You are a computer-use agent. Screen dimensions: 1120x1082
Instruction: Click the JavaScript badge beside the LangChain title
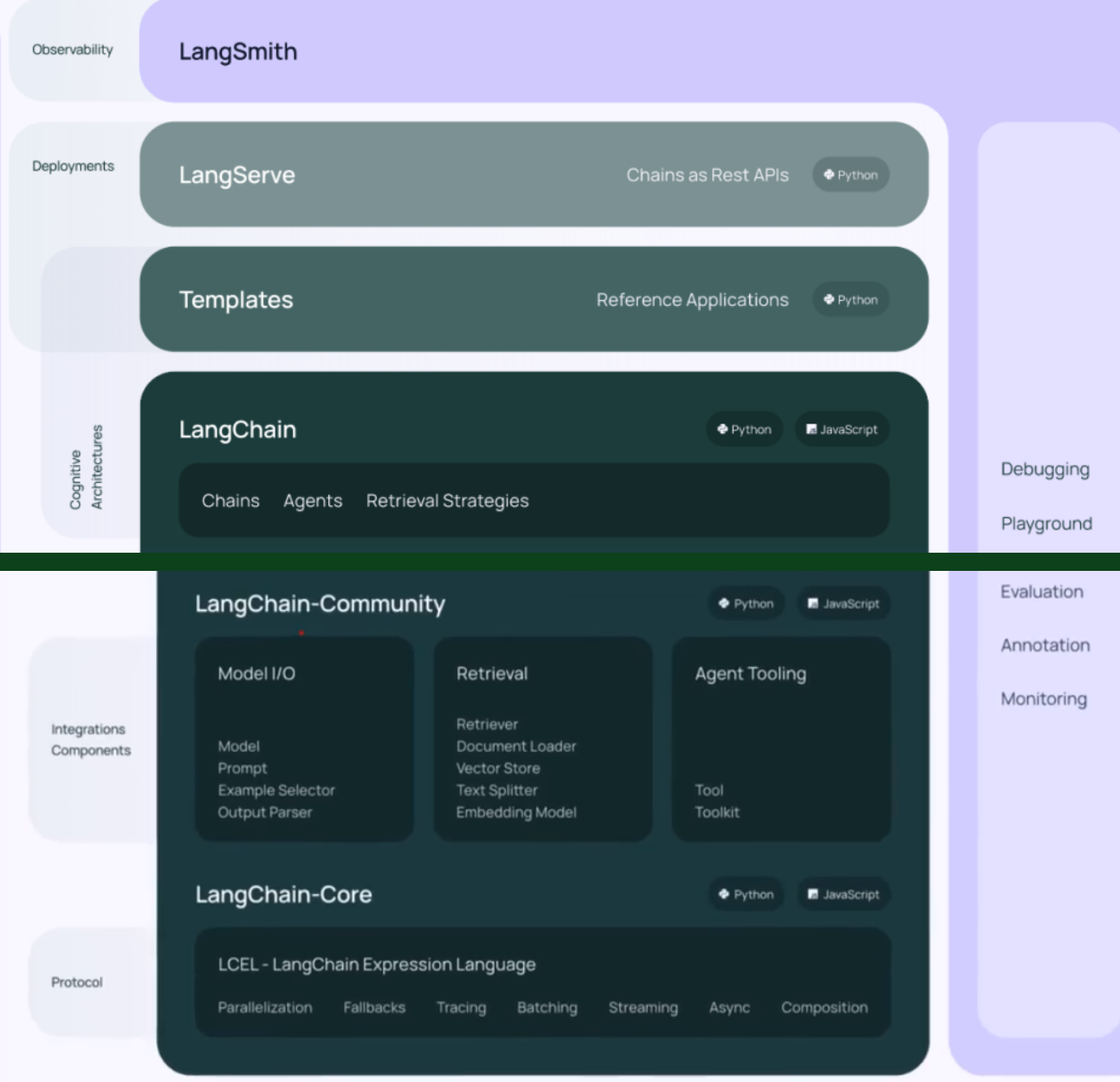tap(842, 430)
